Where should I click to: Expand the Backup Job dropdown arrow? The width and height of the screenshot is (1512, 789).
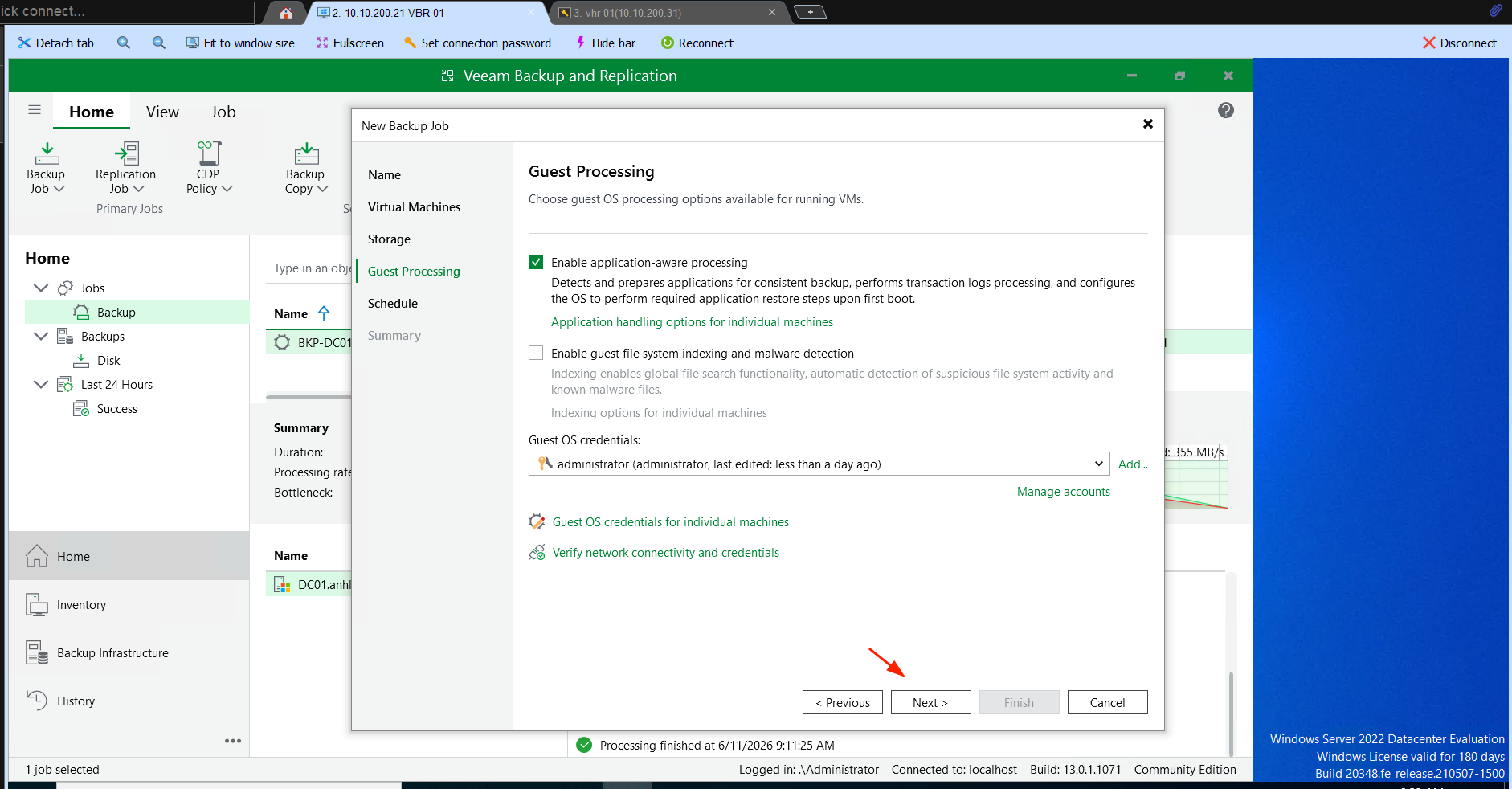pyautogui.click(x=59, y=189)
